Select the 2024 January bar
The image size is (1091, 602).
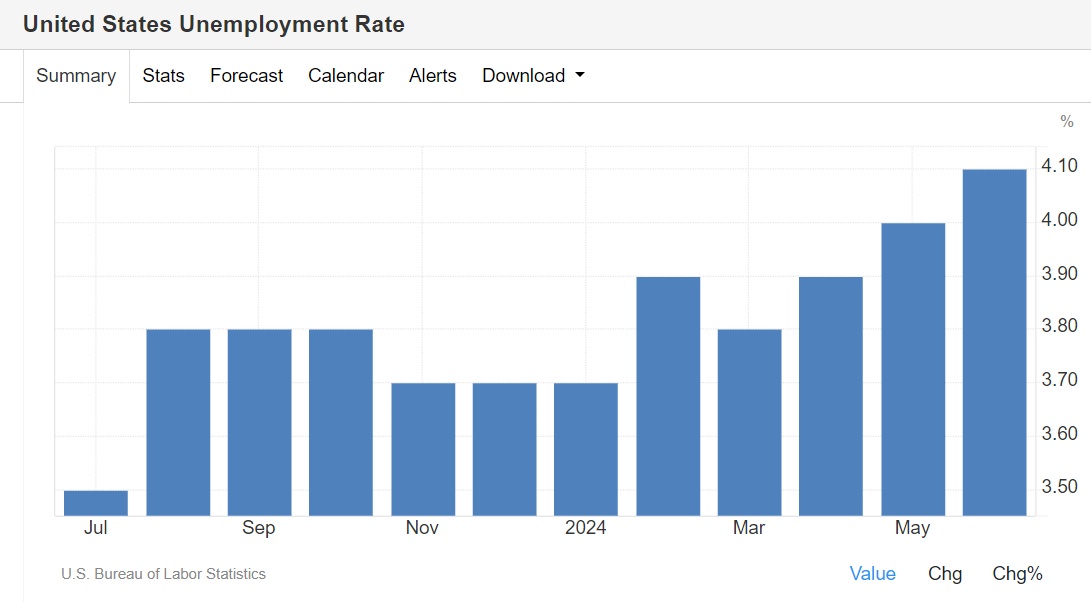tap(586, 450)
